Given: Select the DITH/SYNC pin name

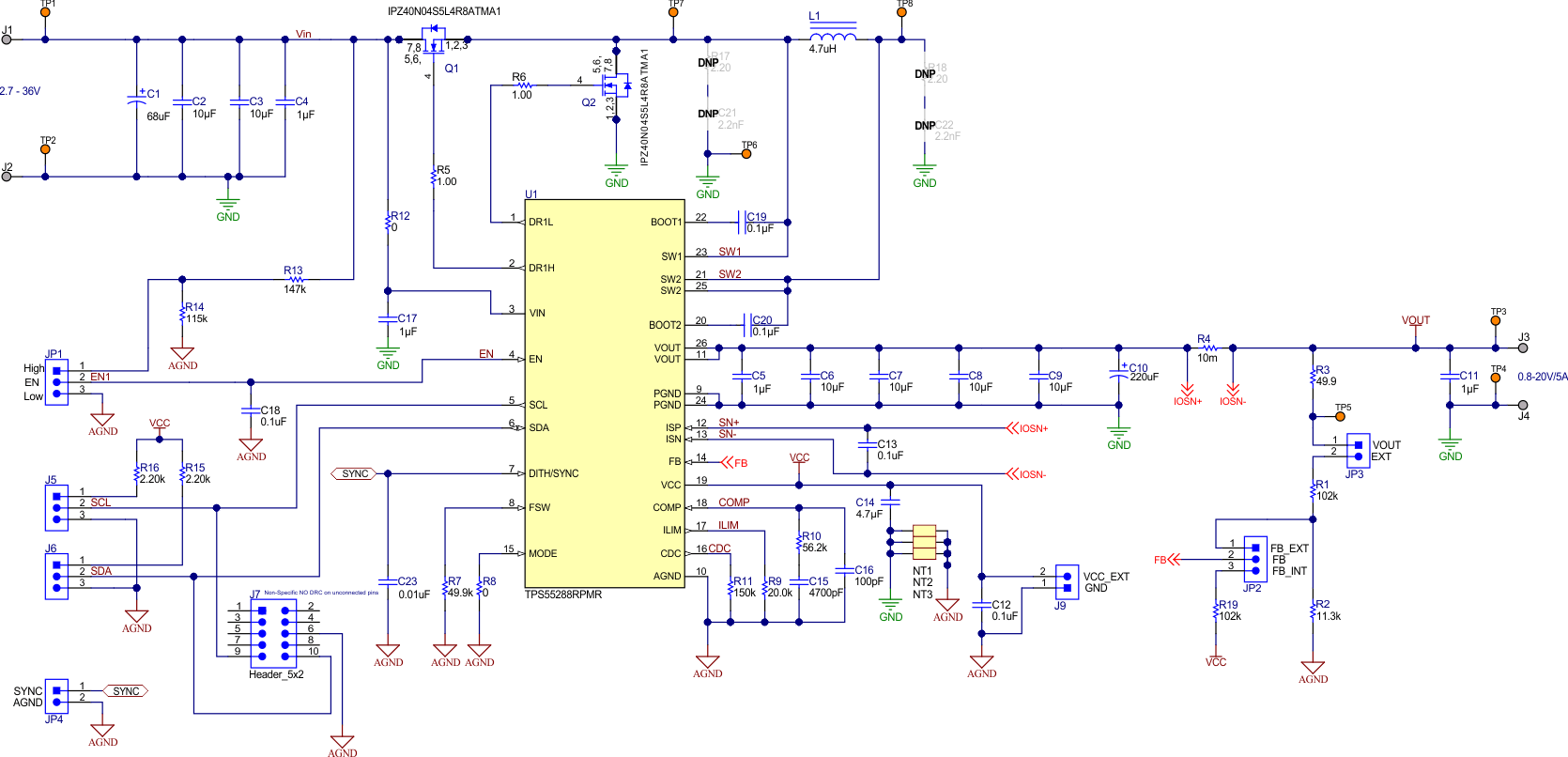Looking at the screenshot, I should click(x=553, y=473).
